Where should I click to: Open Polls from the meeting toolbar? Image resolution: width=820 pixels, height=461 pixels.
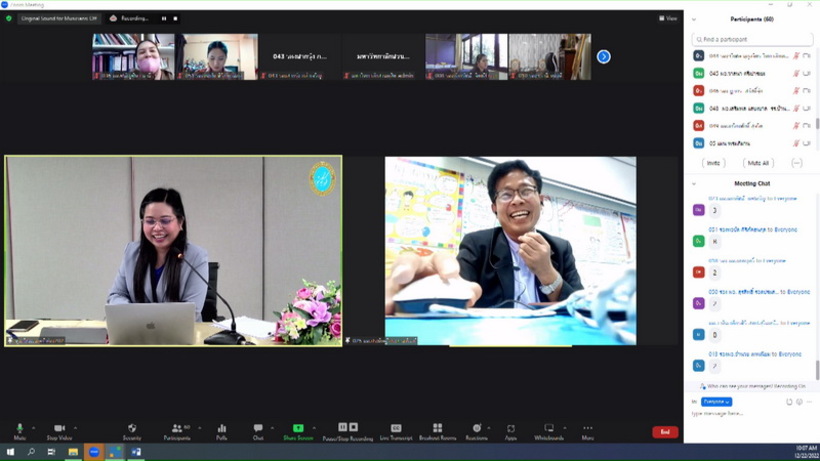(x=222, y=428)
